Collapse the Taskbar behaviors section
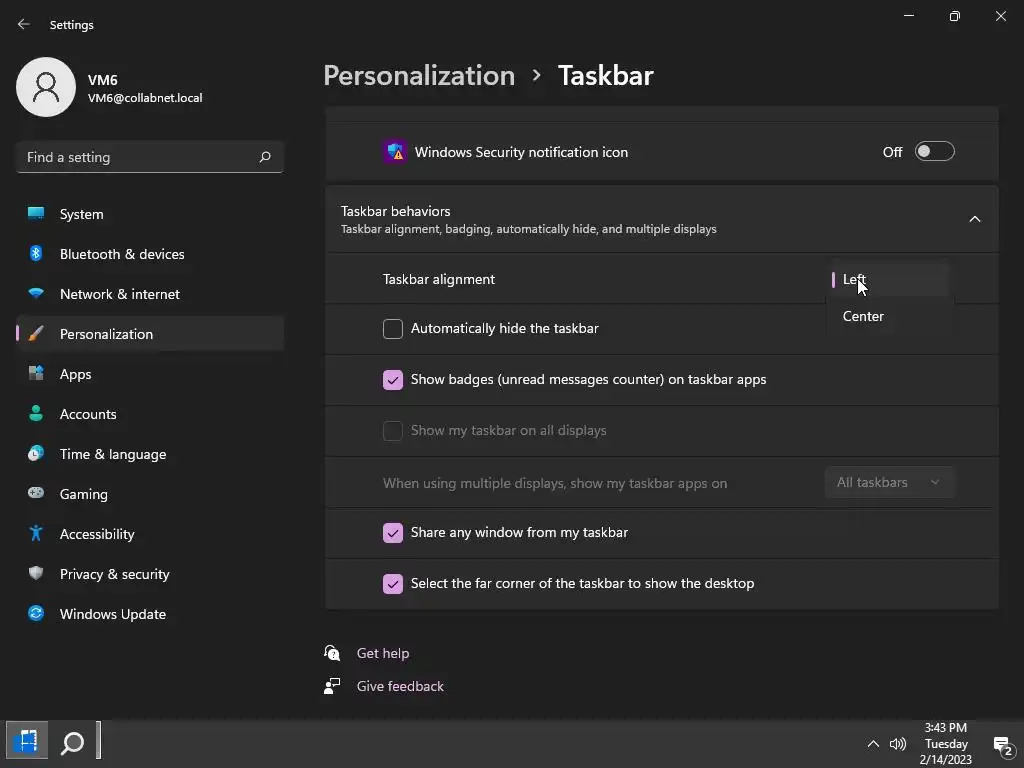Image resolution: width=1024 pixels, height=768 pixels. coord(974,219)
